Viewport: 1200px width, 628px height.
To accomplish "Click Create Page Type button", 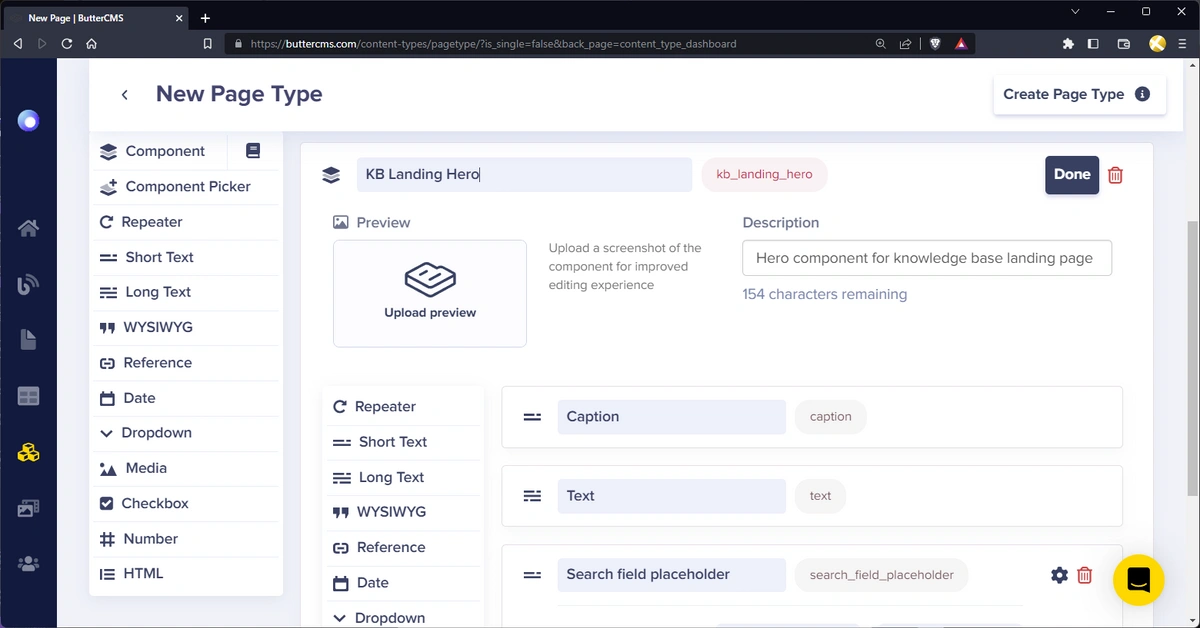I will pyautogui.click(x=1079, y=94).
